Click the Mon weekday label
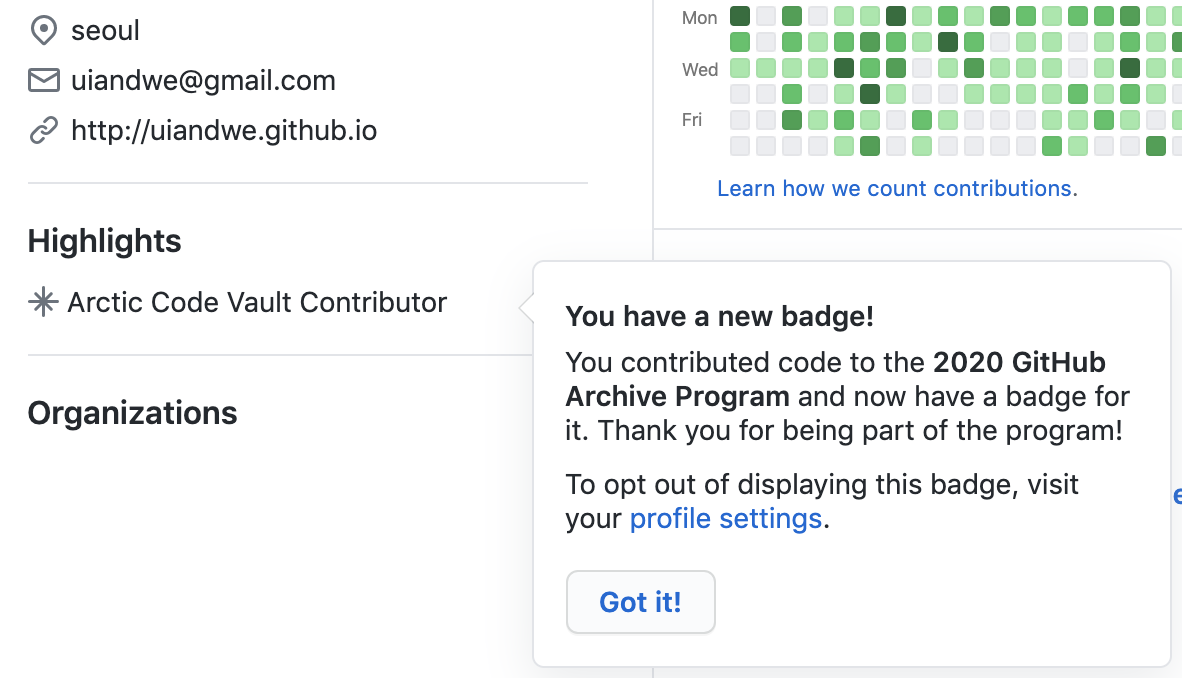The image size is (1182, 678). [700, 17]
